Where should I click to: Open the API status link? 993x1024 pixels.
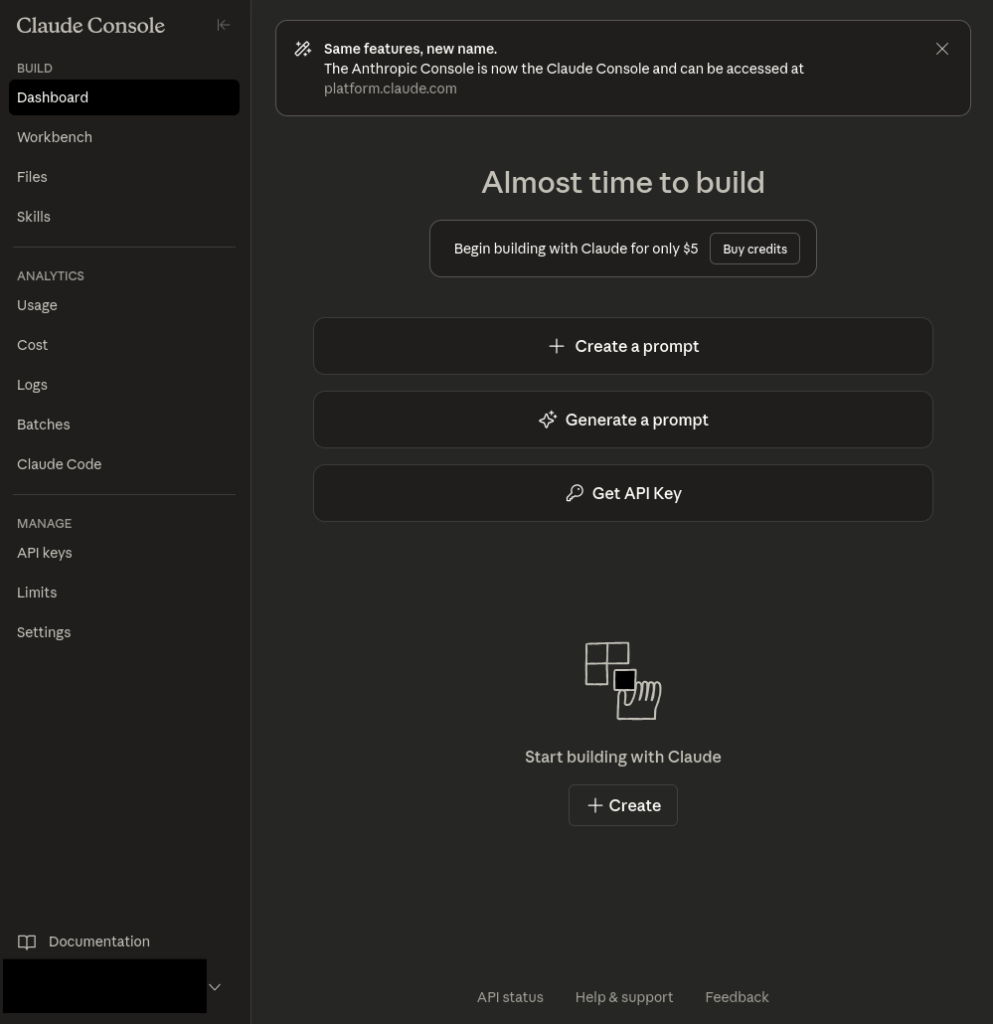tap(510, 997)
